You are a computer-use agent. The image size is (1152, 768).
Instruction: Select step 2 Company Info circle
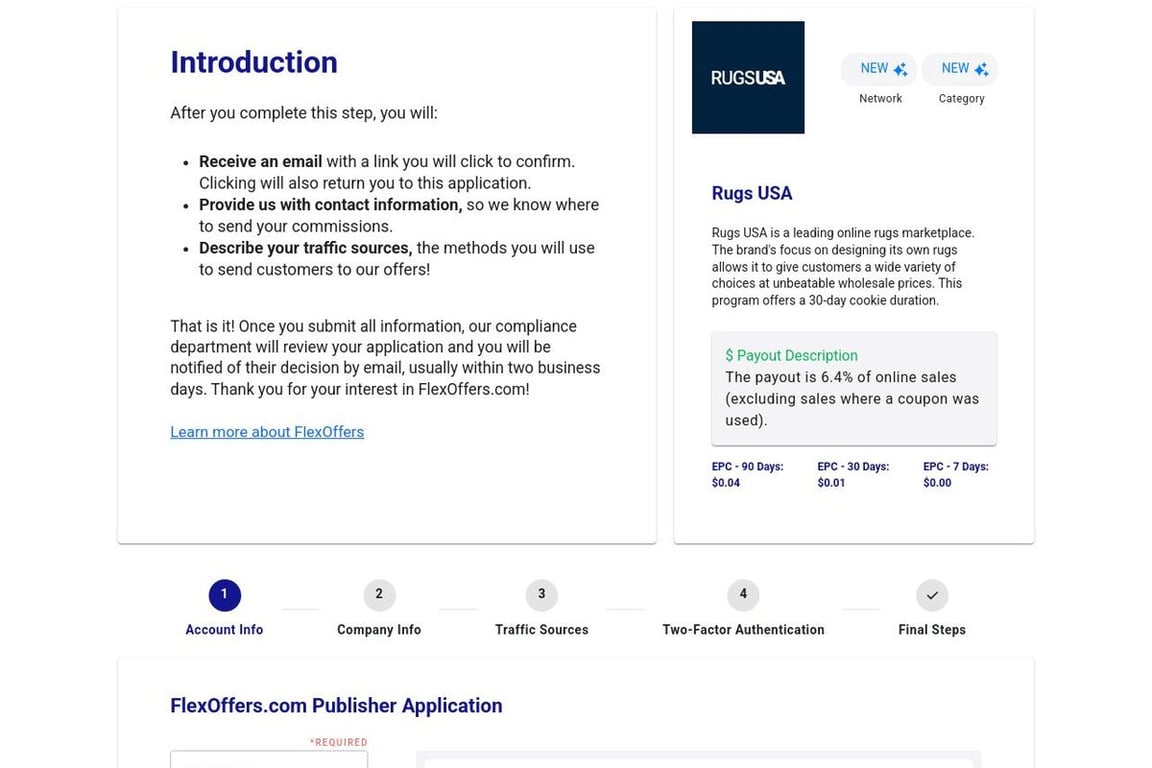pyautogui.click(x=379, y=595)
